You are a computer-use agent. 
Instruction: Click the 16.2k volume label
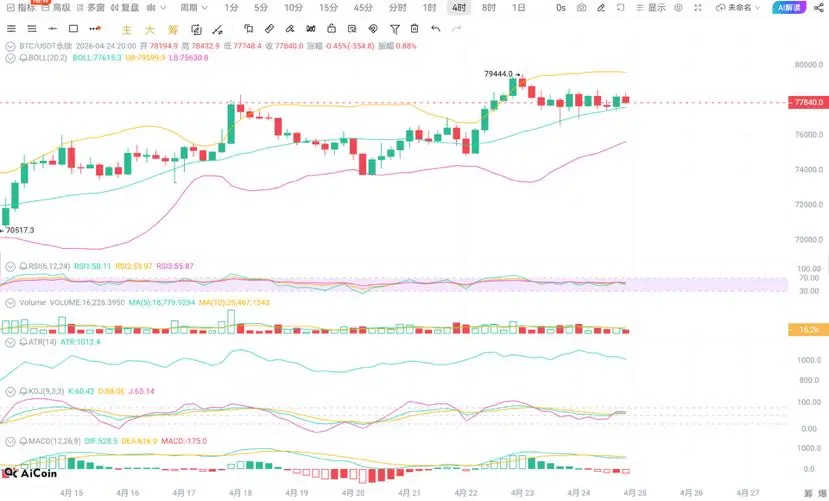click(x=808, y=330)
